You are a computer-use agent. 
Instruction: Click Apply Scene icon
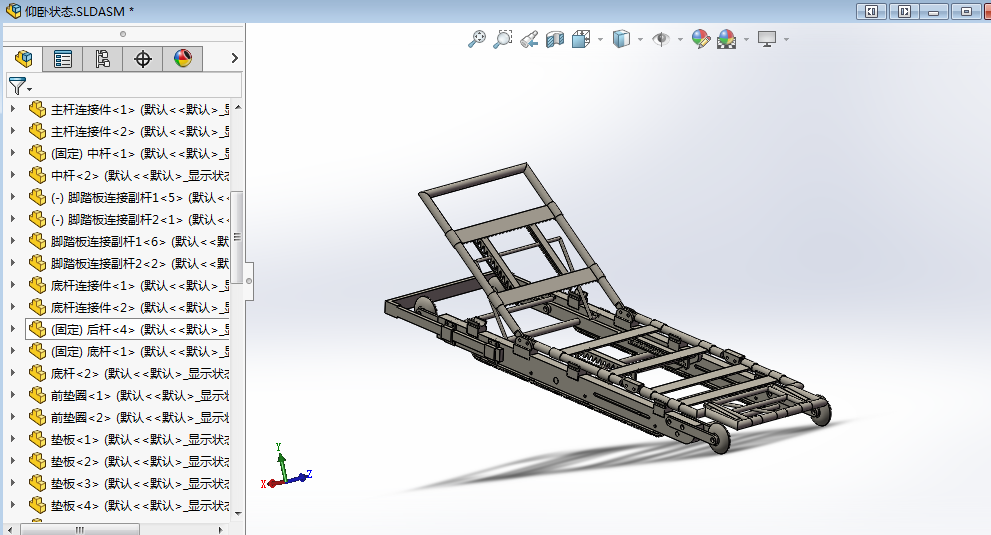(727, 39)
